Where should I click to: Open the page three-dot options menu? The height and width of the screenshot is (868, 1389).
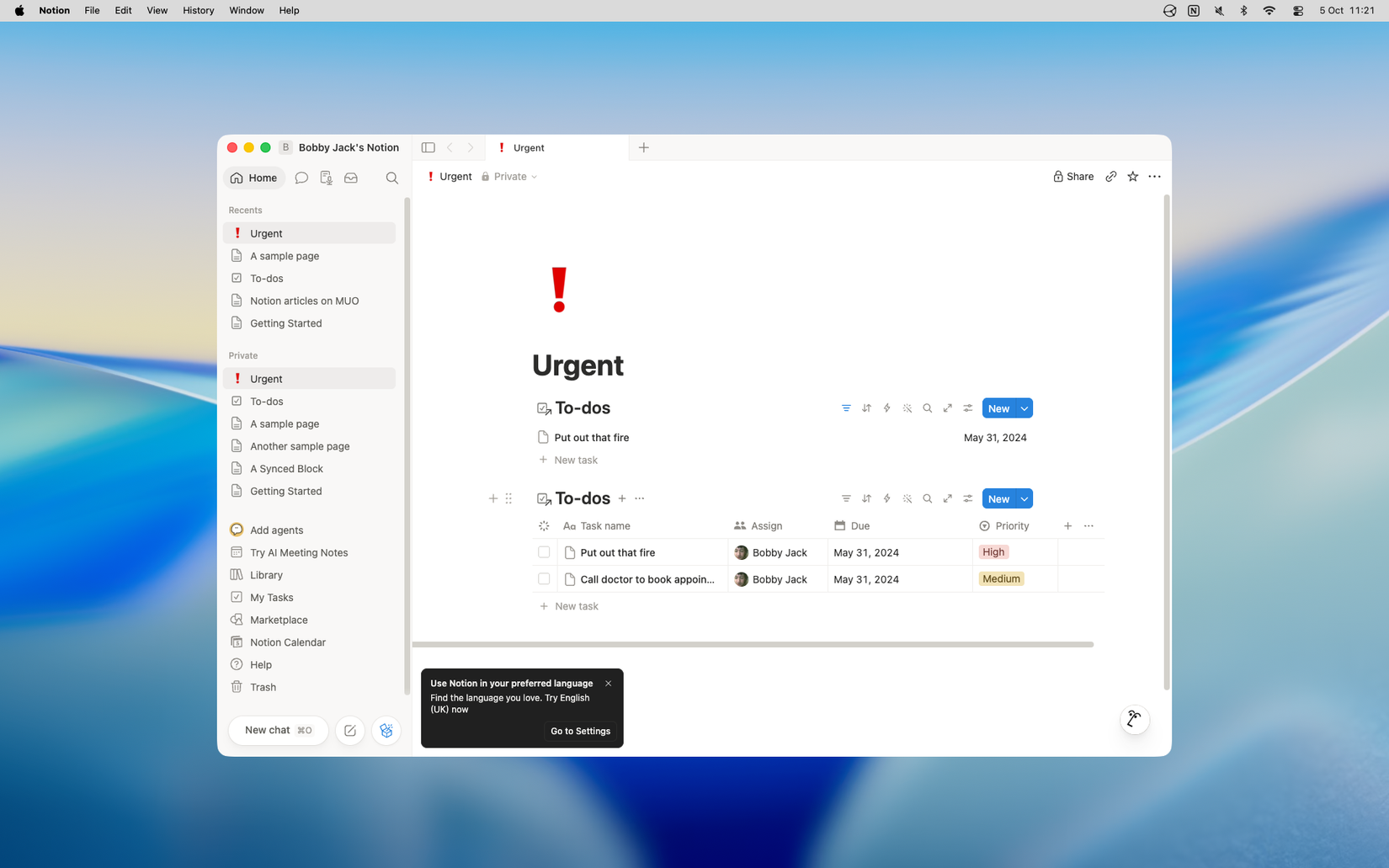tap(1154, 177)
